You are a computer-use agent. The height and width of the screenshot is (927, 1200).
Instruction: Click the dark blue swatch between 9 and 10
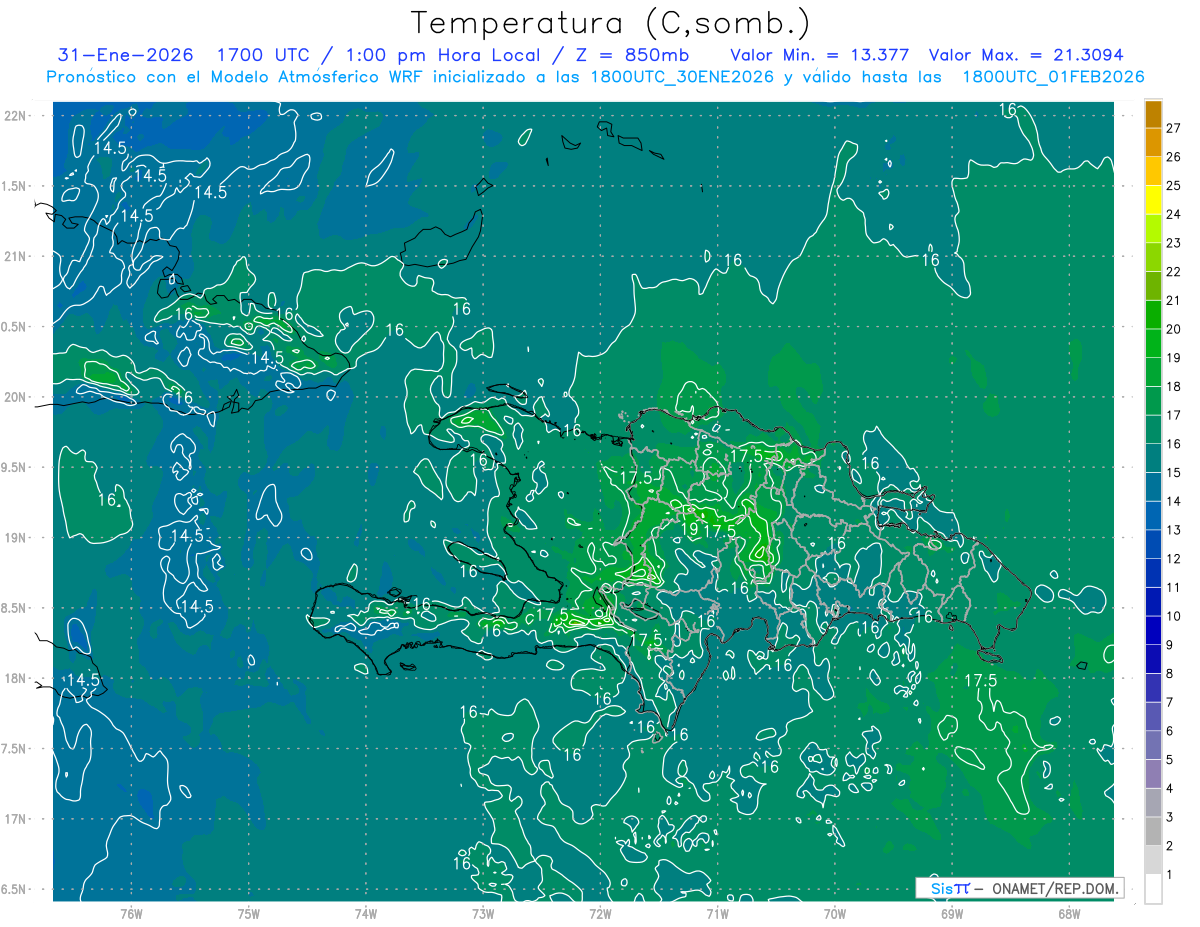1153,630
